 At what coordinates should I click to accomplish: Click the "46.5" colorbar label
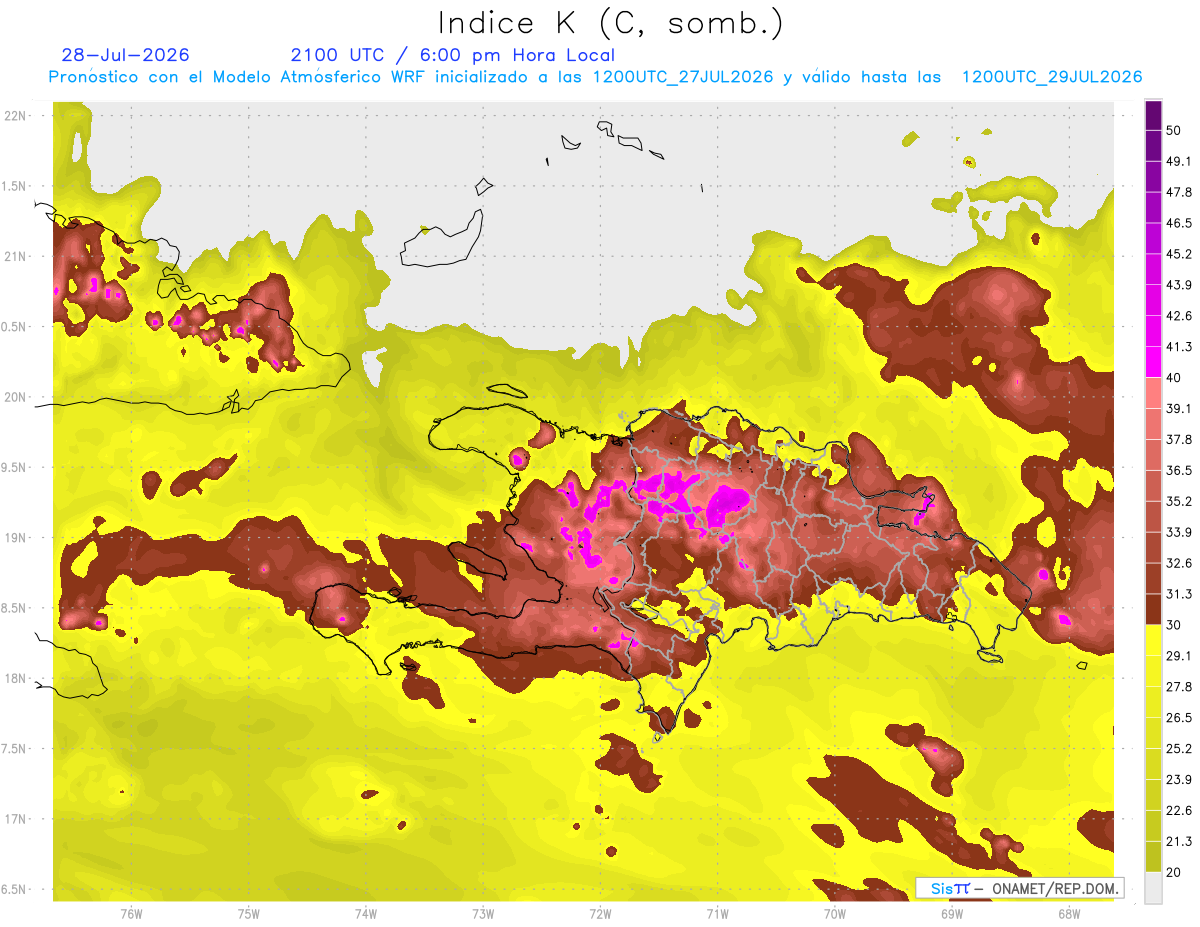[x=1180, y=223]
